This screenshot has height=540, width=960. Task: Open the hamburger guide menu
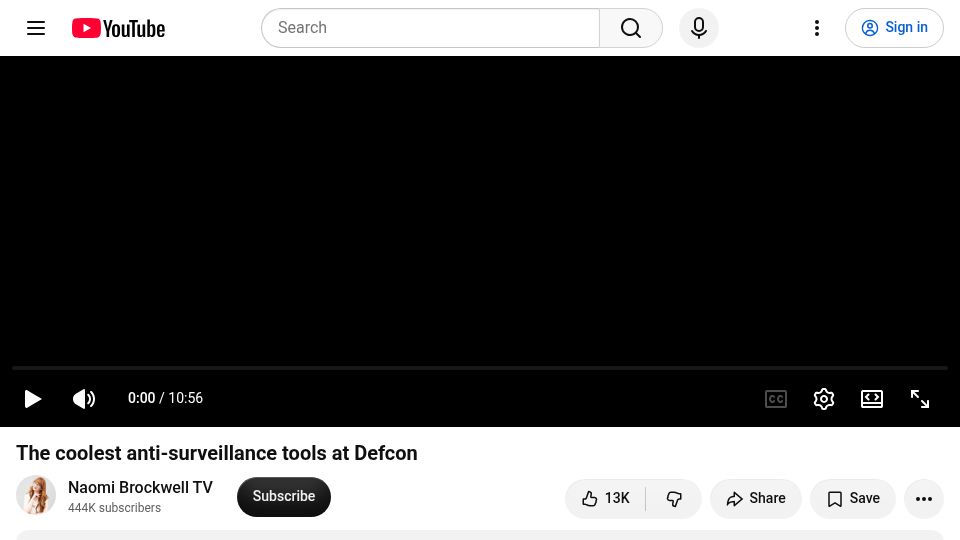point(36,28)
